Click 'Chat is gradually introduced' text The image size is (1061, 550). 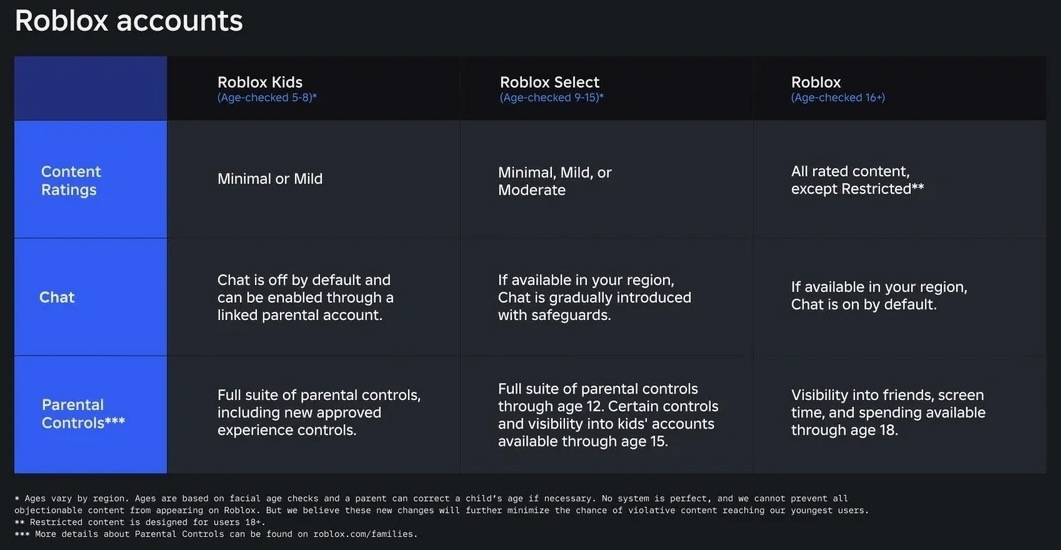click(x=594, y=297)
